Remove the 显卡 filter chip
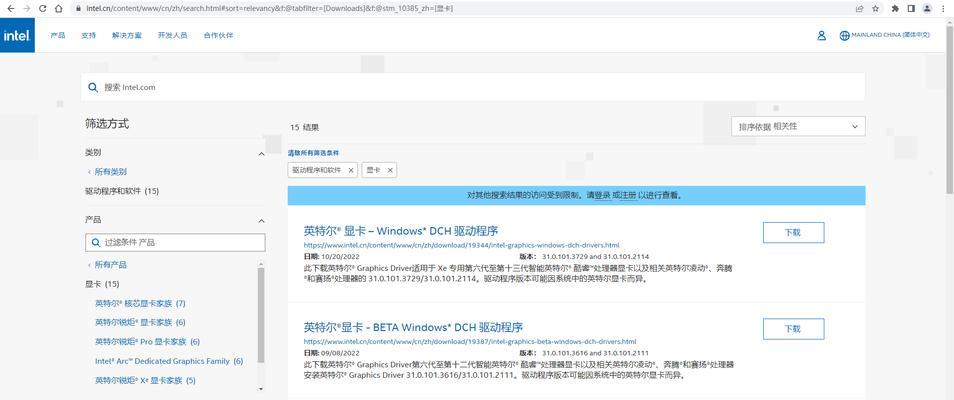Viewport: 954px width, 400px height. tap(390, 170)
